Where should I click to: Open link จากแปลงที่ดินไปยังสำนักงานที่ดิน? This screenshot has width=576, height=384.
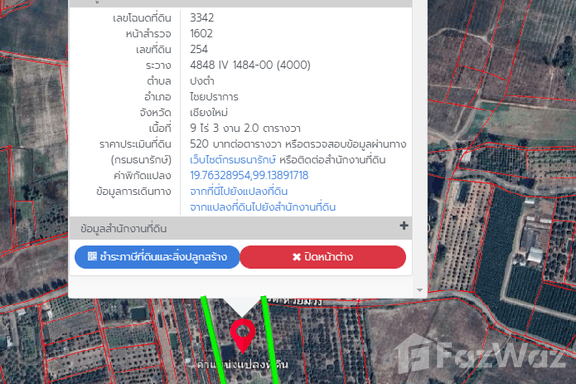click(x=263, y=207)
